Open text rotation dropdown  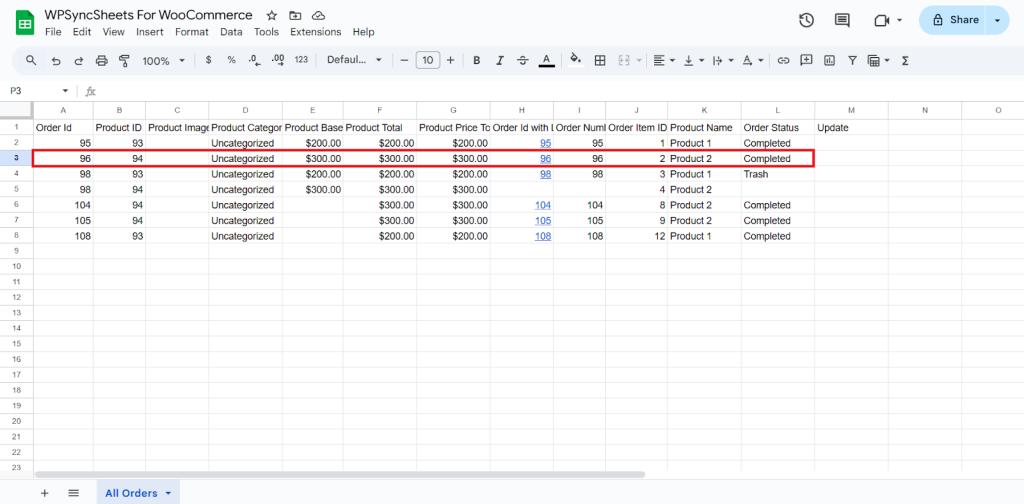tap(752, 60)
